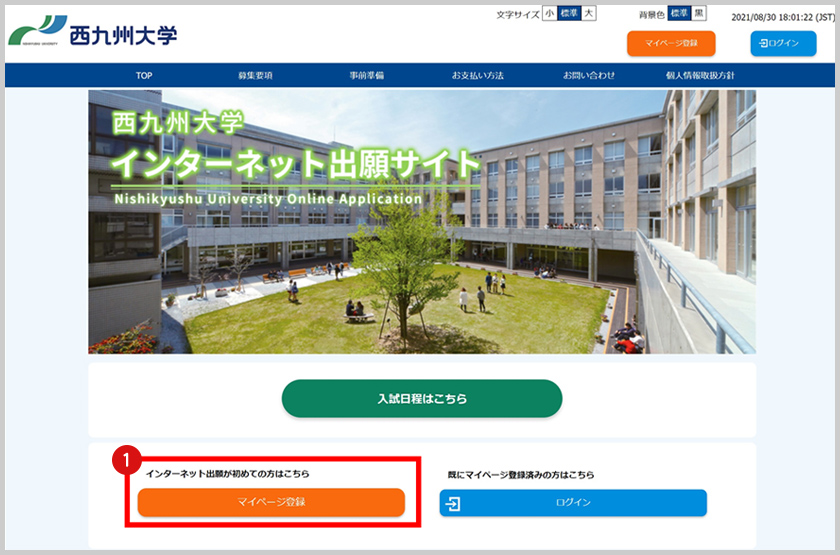Viewport: 840px width, 555px height.
Task: Click the 文字サイズ label
Action: (518, 14)
